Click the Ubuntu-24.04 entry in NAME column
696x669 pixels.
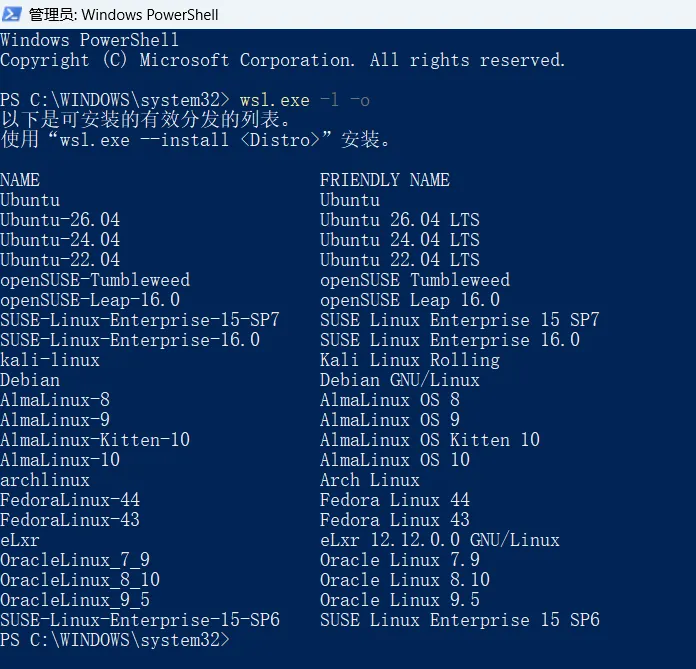tap(60, 240)
